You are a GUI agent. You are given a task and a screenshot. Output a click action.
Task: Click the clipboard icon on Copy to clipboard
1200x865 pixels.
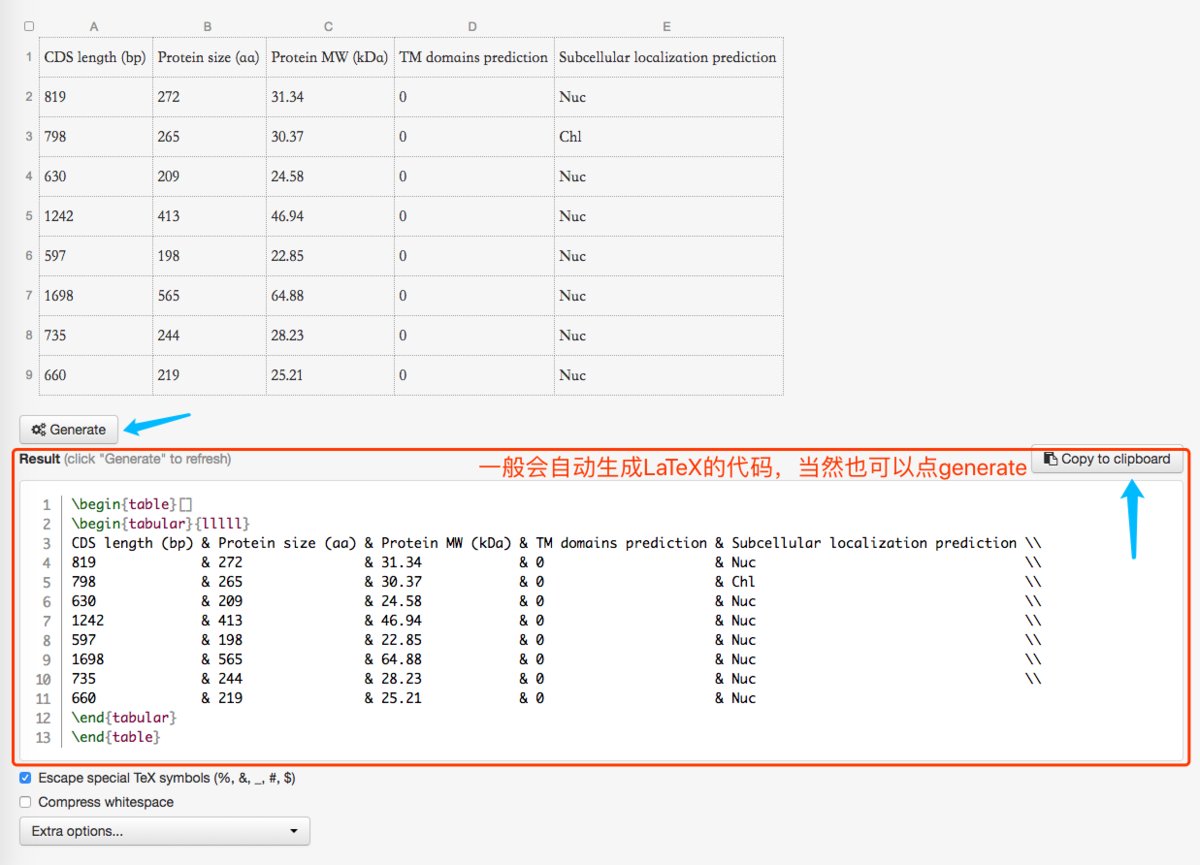pyautogui.click(x=1051, y=459)
